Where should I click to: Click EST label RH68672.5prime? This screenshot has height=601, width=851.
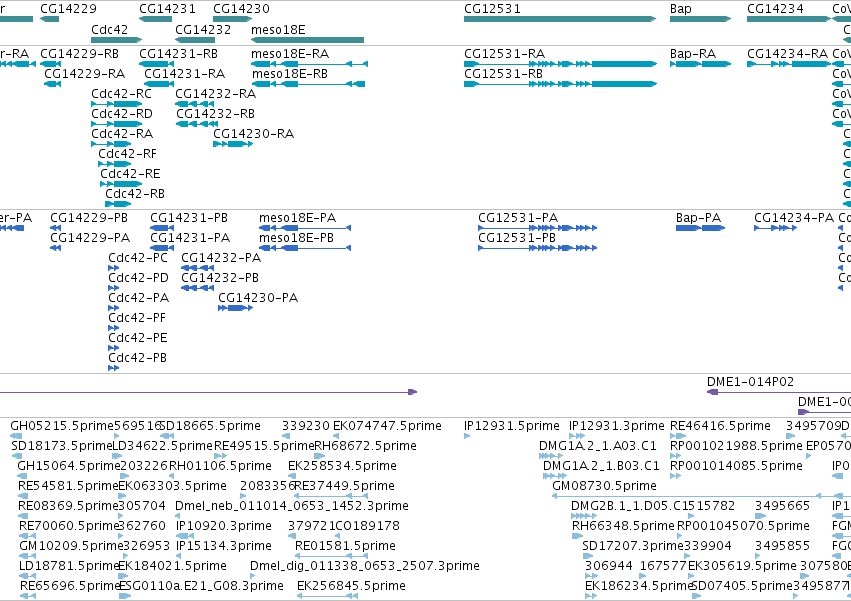coord(365,446)
